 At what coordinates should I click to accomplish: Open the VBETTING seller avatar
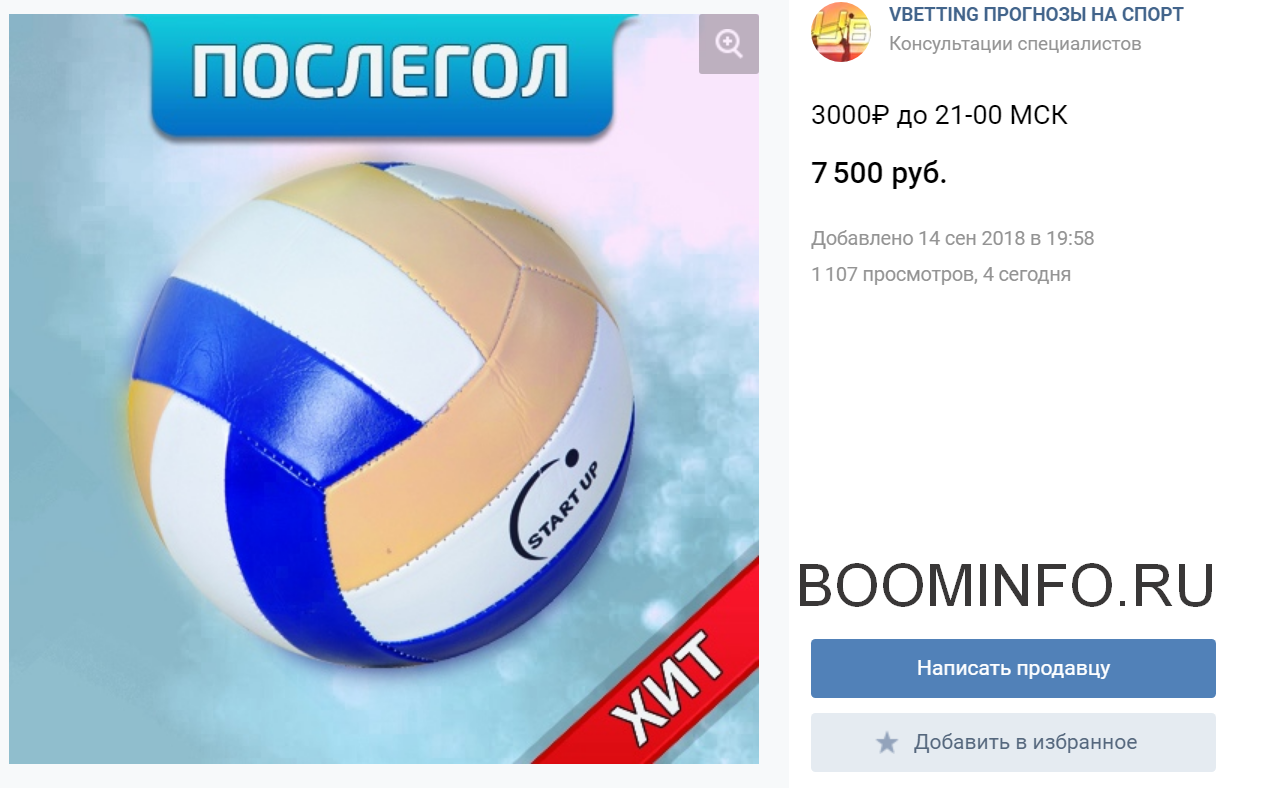click(x=841, y=31)
